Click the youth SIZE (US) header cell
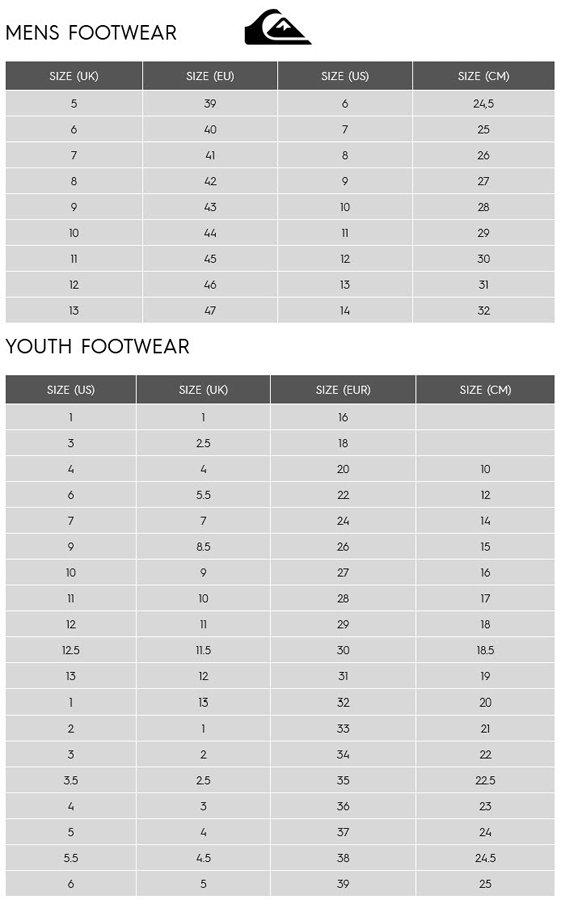Image resolution: width=561 pixels, height=900 pixels. [71, 390]
